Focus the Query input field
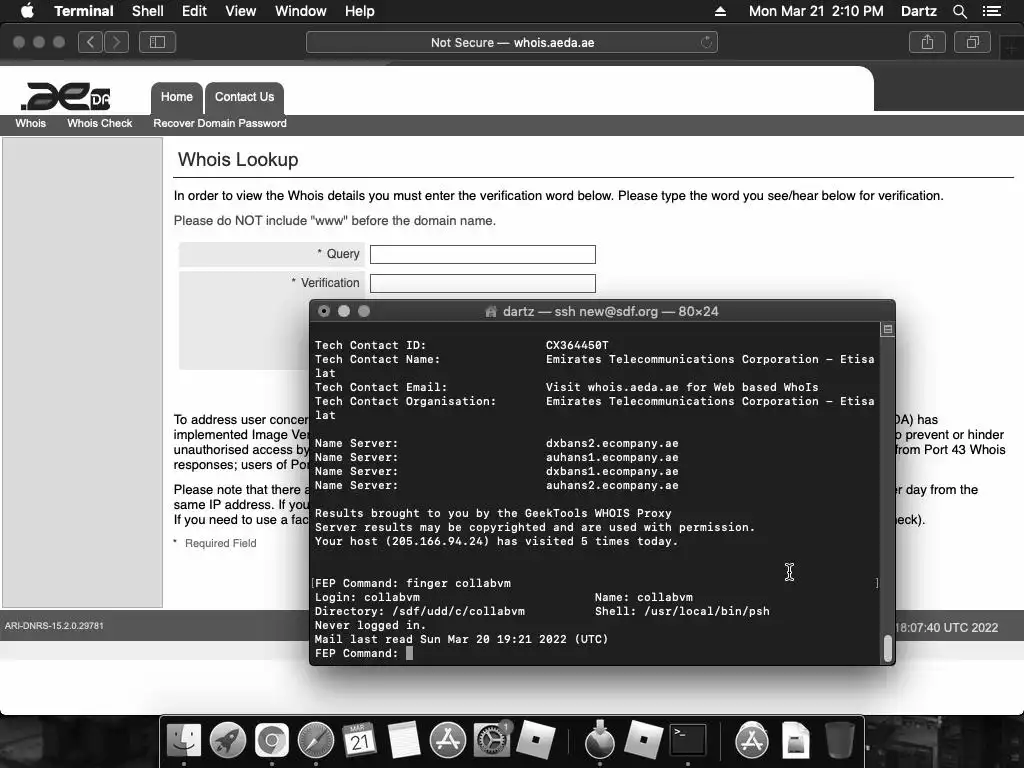The height and width of the screenshot is (768, 1024). (x=483, y=254)
